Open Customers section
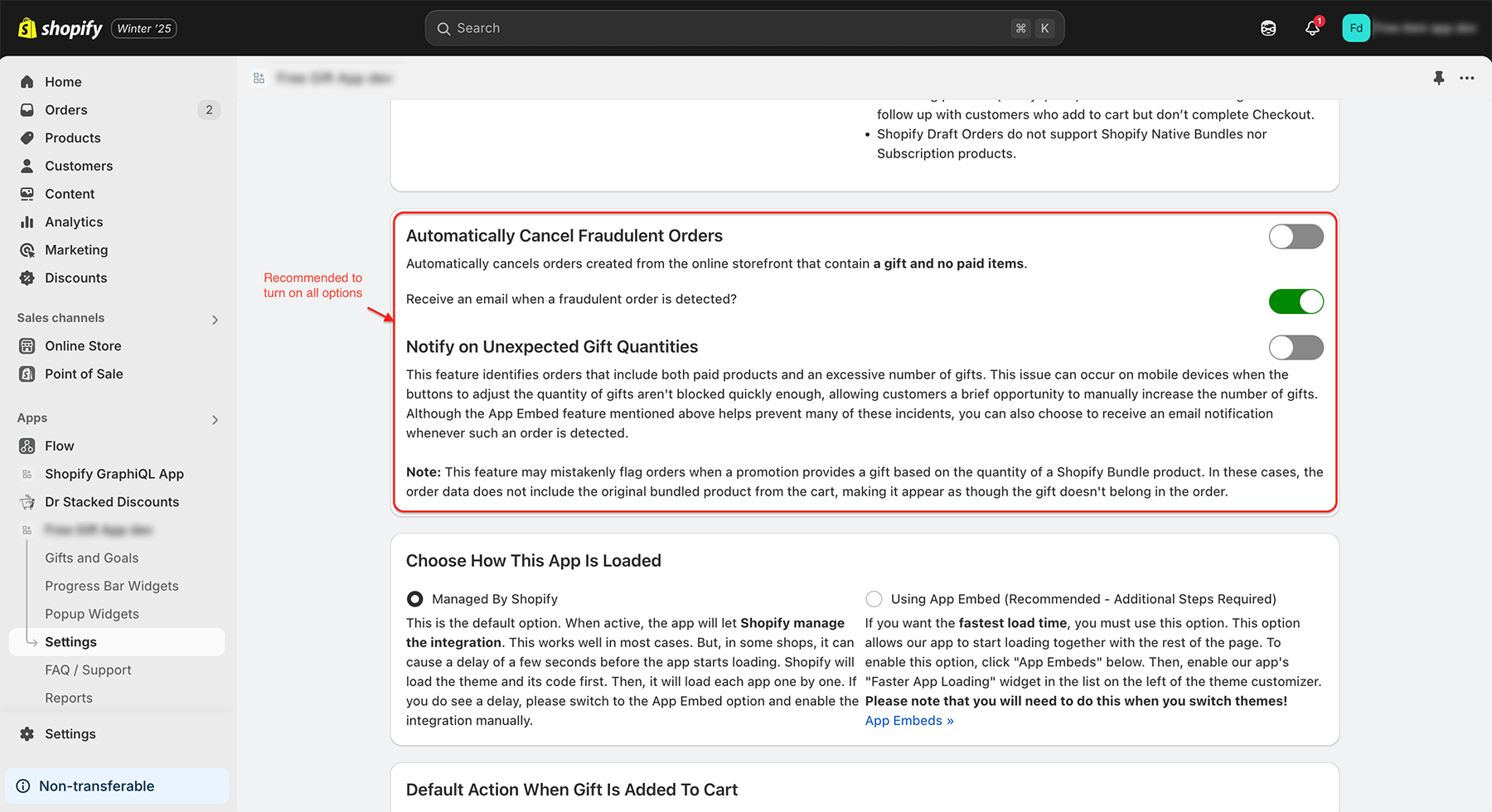 point(79,166)
